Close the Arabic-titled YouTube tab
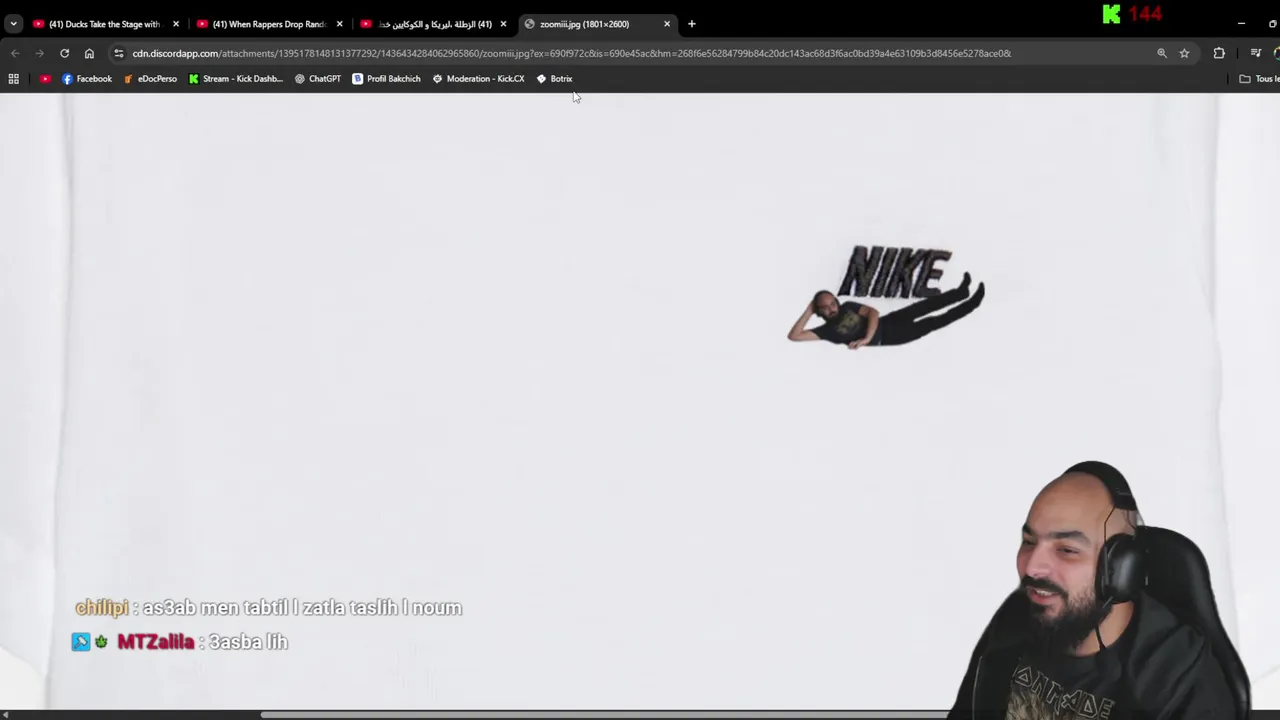1280x720 pixels. [x=503, y=24]
